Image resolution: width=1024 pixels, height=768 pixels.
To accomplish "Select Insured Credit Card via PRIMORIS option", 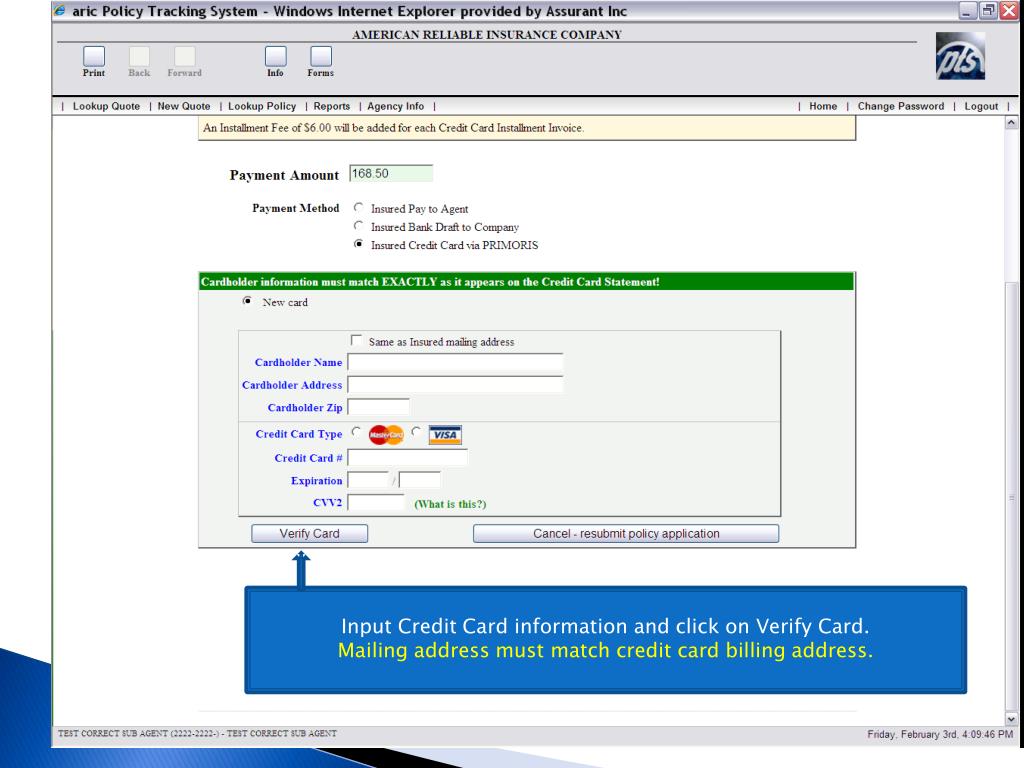I will (358, 244).
